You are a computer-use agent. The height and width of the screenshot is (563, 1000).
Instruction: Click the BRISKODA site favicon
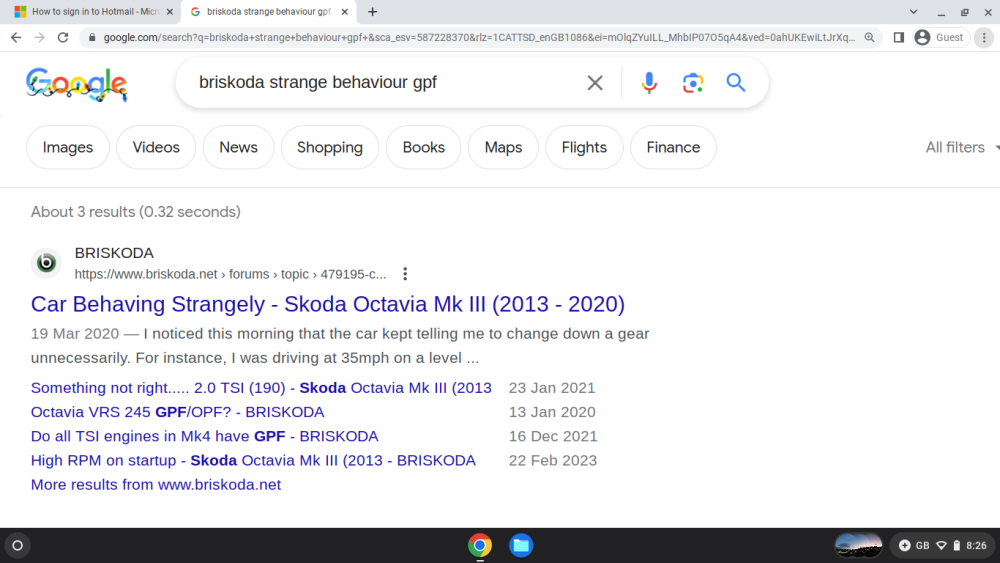(x=46, y=263)
